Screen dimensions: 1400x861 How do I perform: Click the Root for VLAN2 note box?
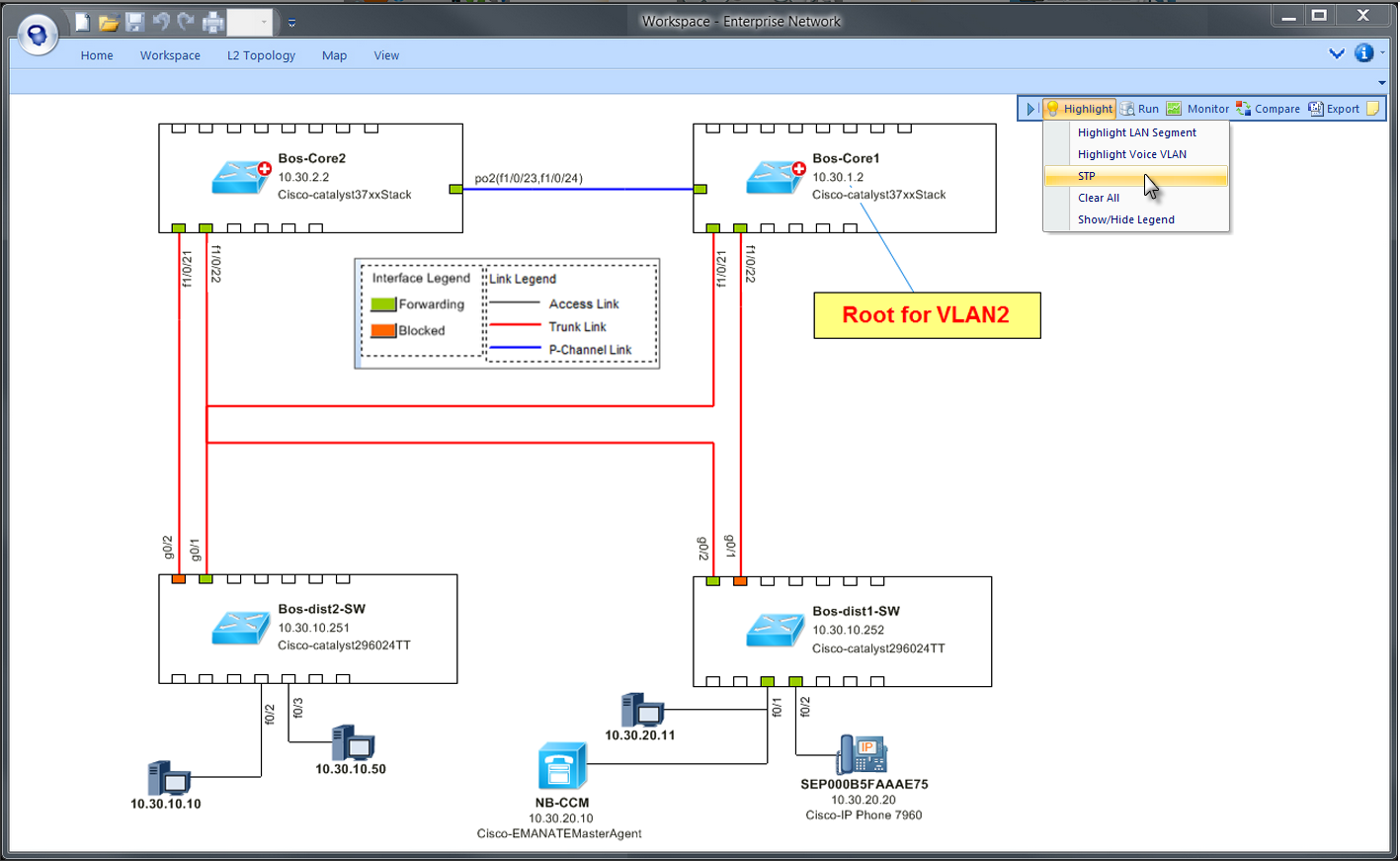click(927, 315)
